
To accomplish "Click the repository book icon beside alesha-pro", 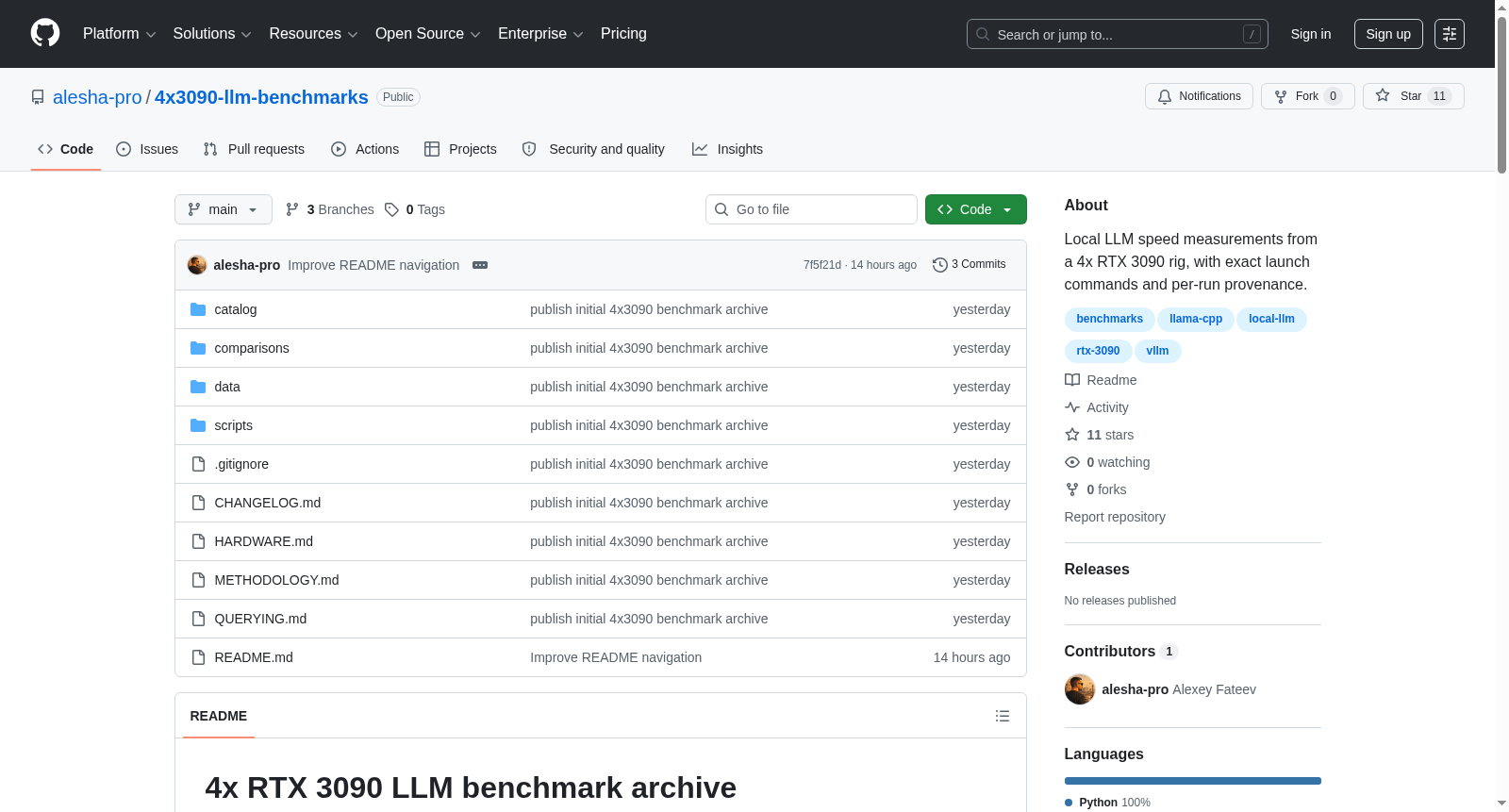I will click(38, 97).
